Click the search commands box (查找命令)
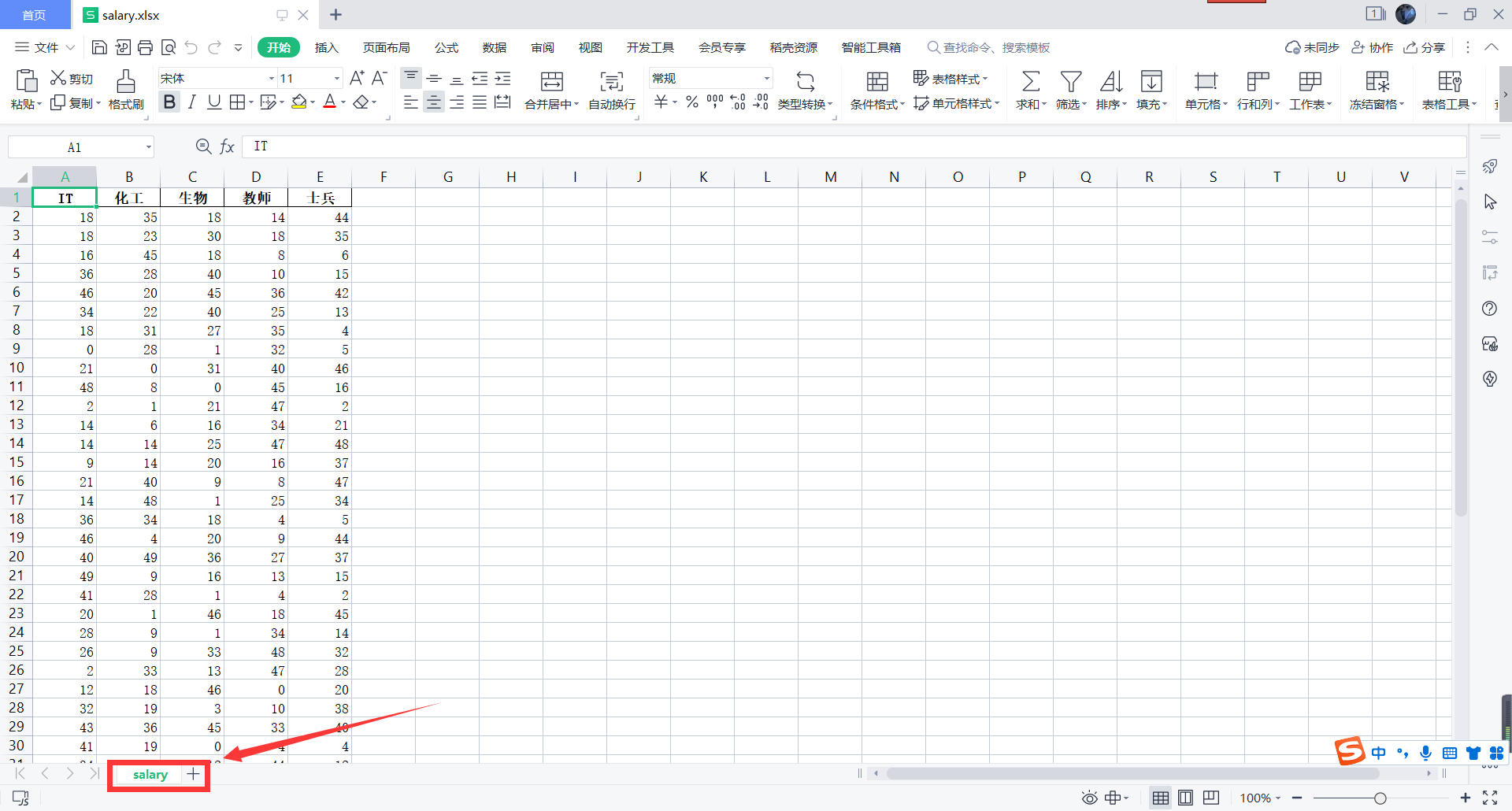The image size is (1512, 811). pos(988,47)
